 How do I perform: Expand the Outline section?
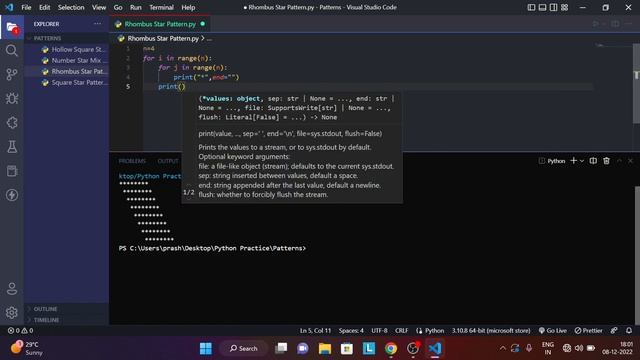[x=66, y=309]
